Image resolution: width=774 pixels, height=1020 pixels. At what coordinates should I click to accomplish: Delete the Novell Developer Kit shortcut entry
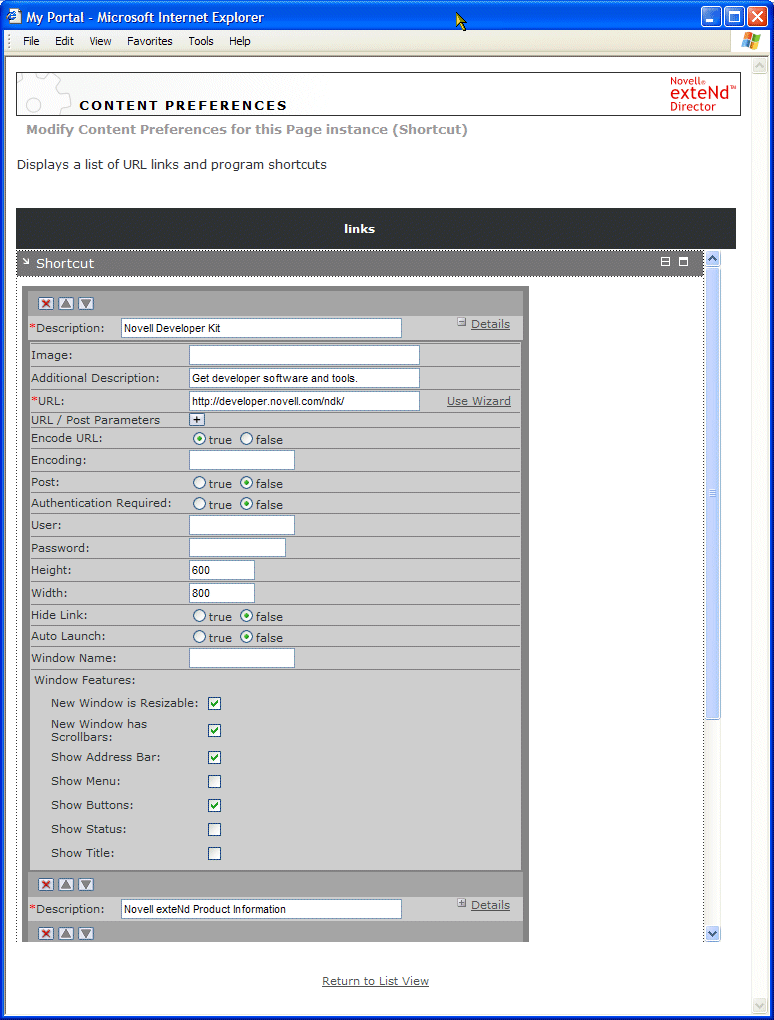pos(46,304)
